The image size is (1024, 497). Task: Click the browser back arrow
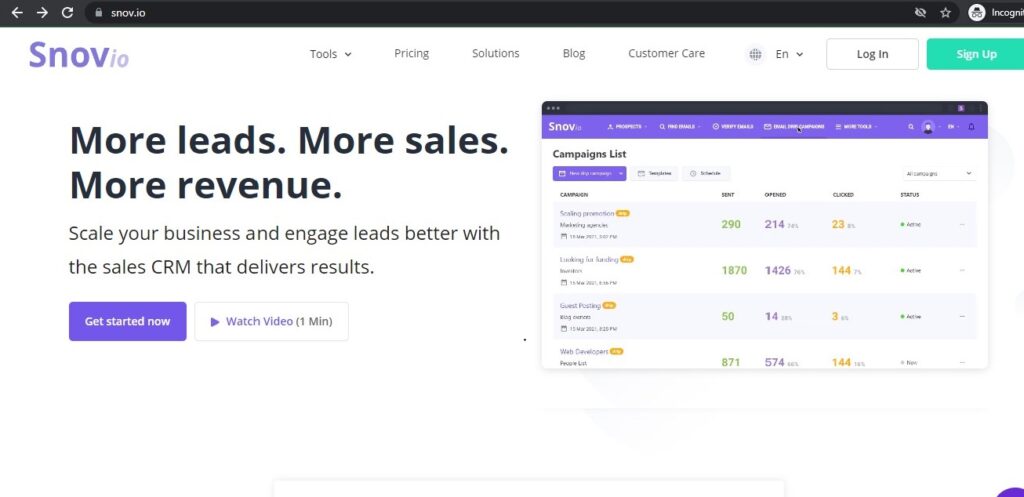[16, 13]
